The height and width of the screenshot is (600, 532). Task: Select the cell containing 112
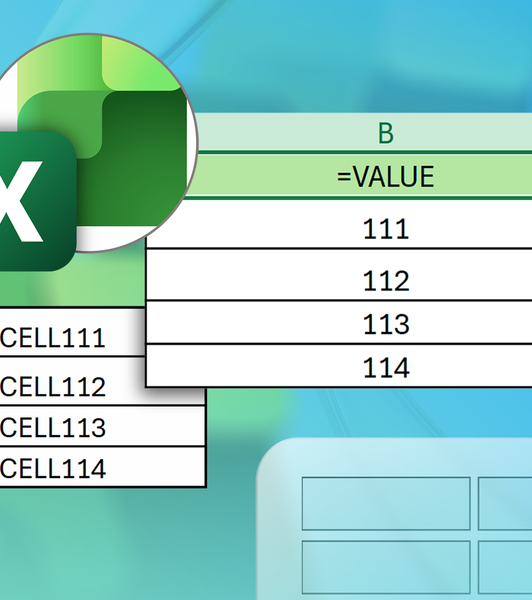point(339,275)
